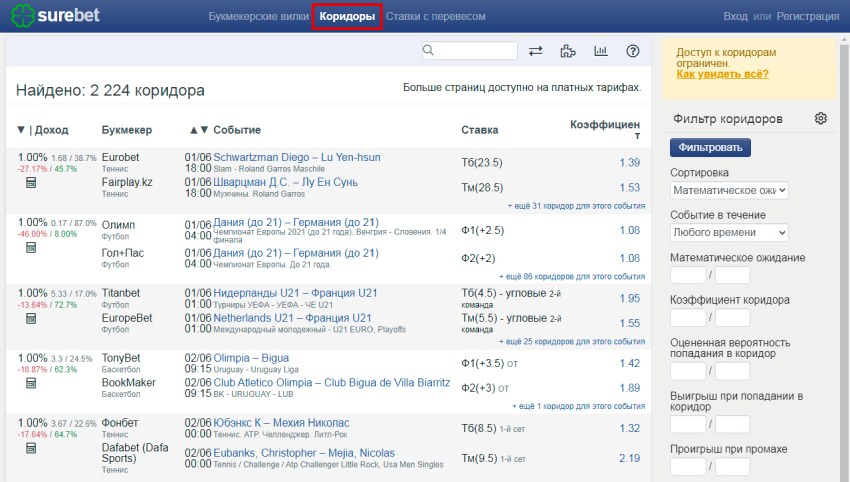Open Юбэнкс К – Мехия Николас event
Screen dimensions: 850x482
pyautogui.click(x=281, y=422)
